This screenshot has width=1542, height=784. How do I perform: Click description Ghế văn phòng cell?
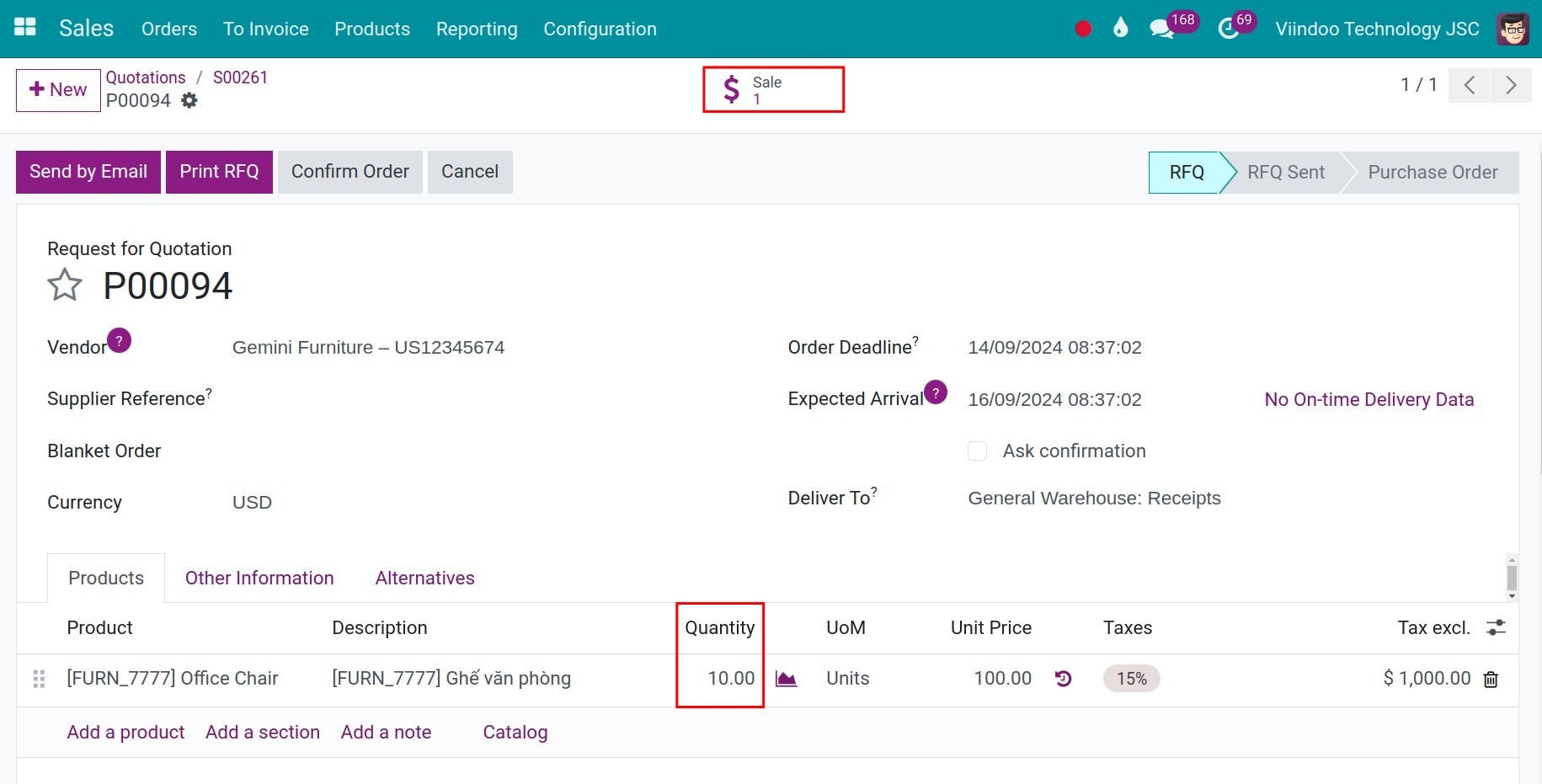click(451, 679)
